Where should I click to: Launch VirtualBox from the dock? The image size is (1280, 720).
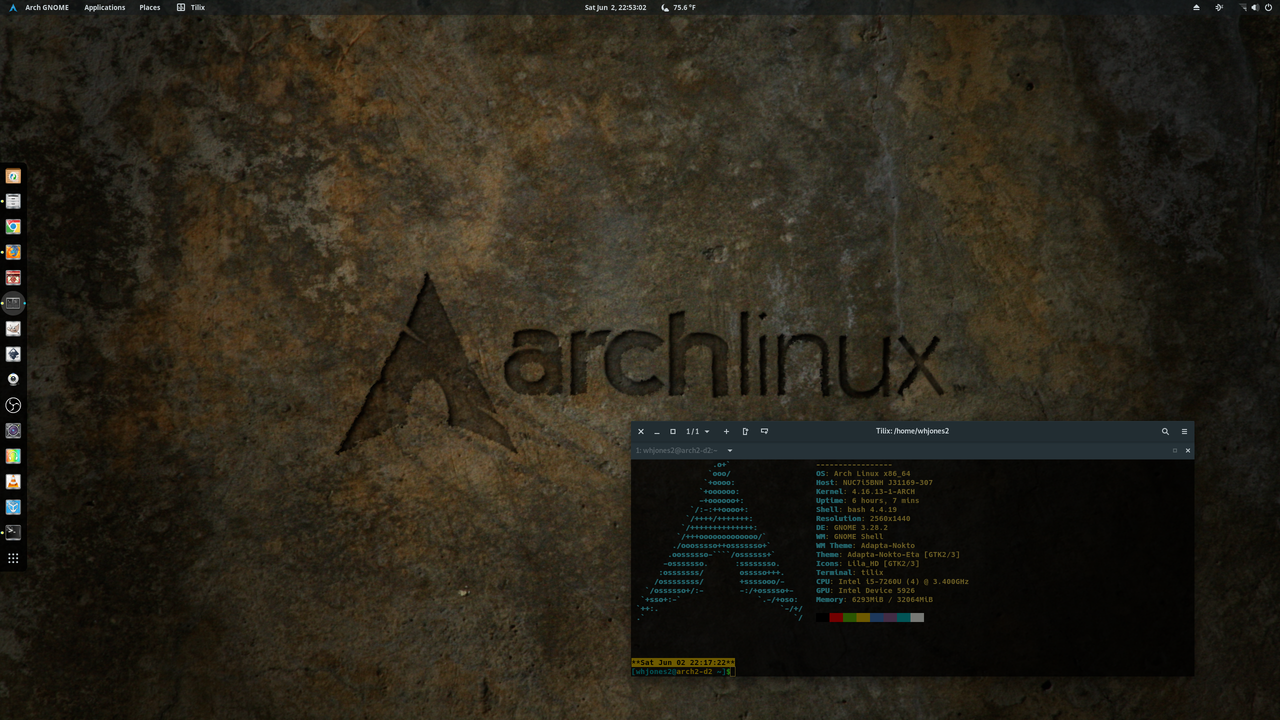13,507
